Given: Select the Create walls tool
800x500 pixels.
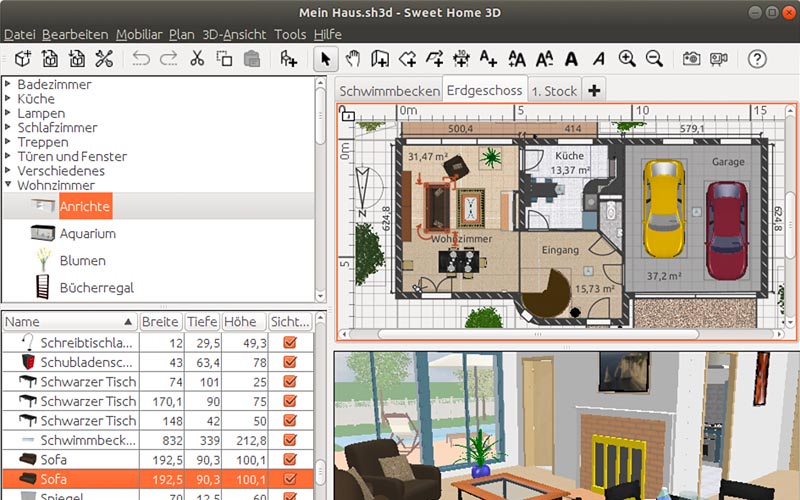Looking at the screenshot, I should click(380, 59).
